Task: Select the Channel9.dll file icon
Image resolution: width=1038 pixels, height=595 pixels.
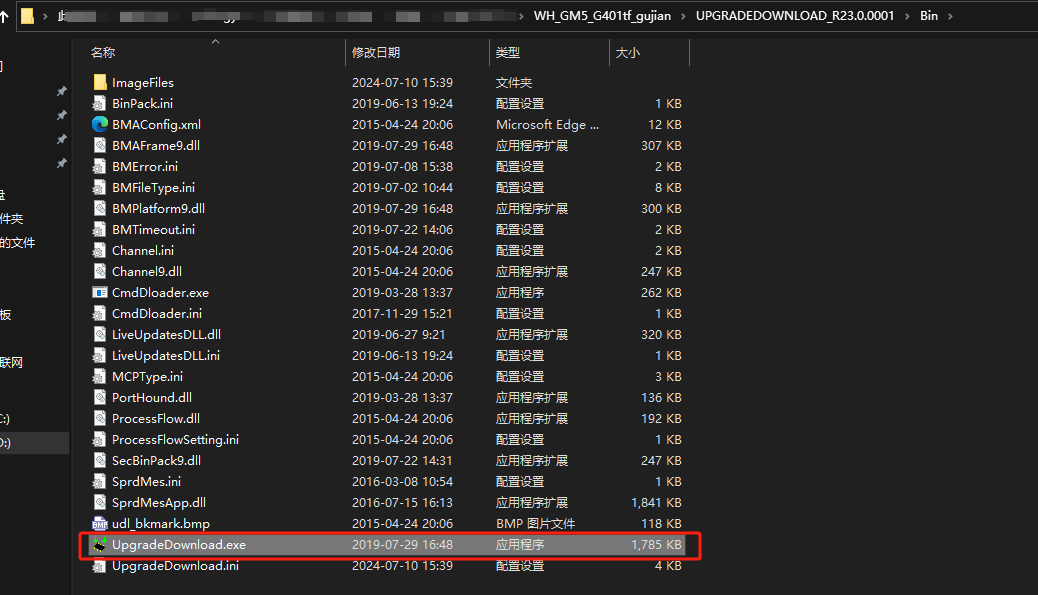Action: 100,271
